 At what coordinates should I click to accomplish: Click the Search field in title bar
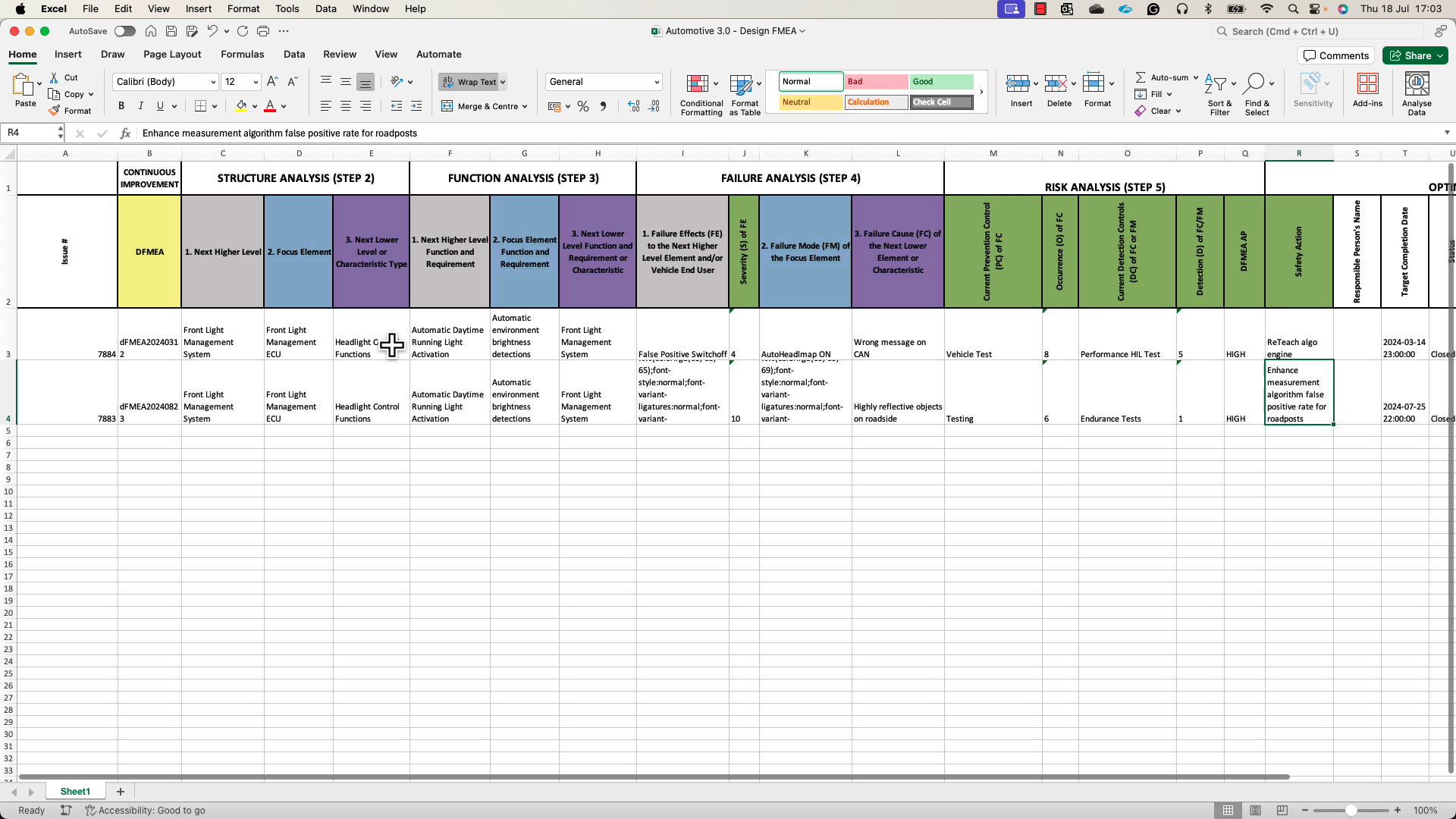point(1317,31)
